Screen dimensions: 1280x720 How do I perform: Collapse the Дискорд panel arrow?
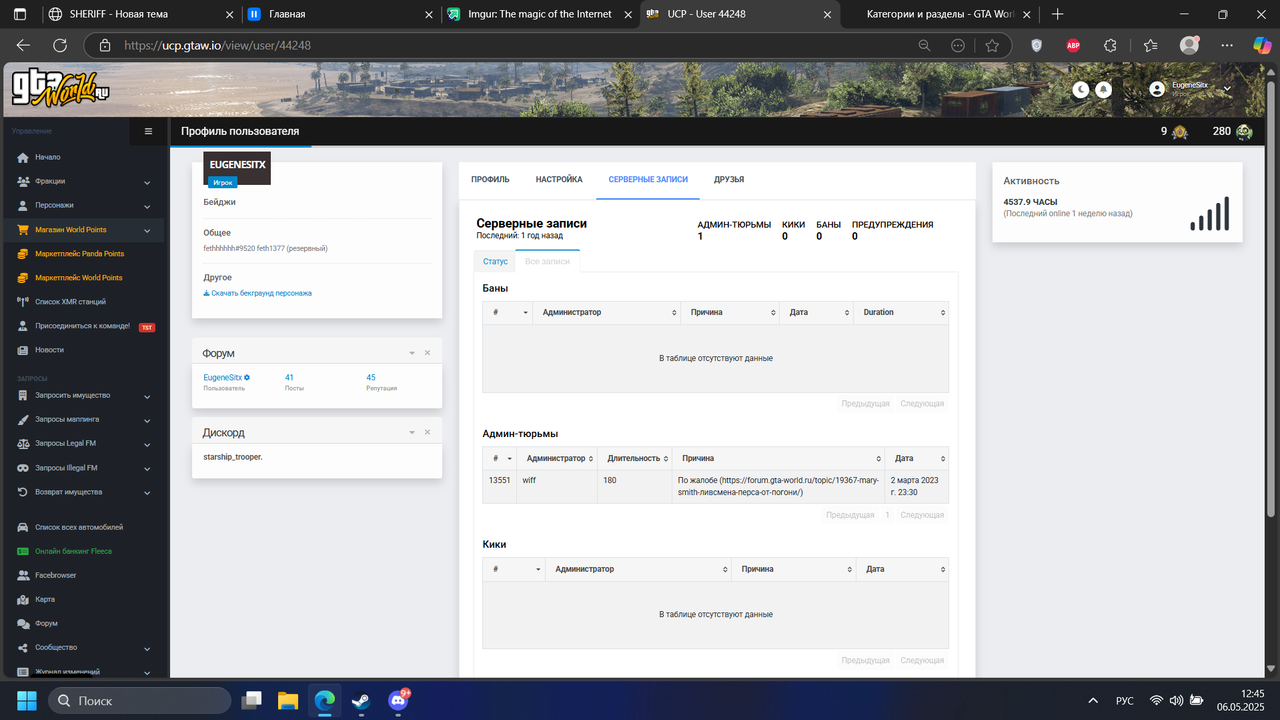pos(411,432)
